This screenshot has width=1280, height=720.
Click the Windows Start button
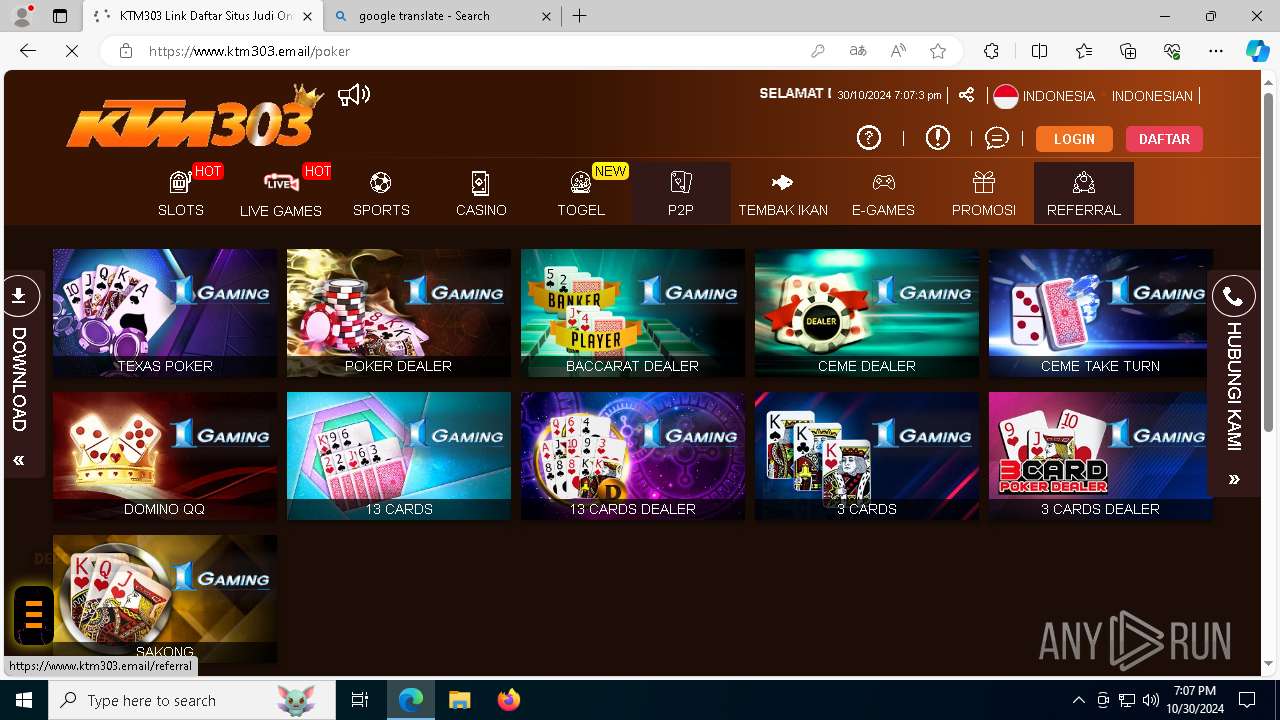click(24, 700)
